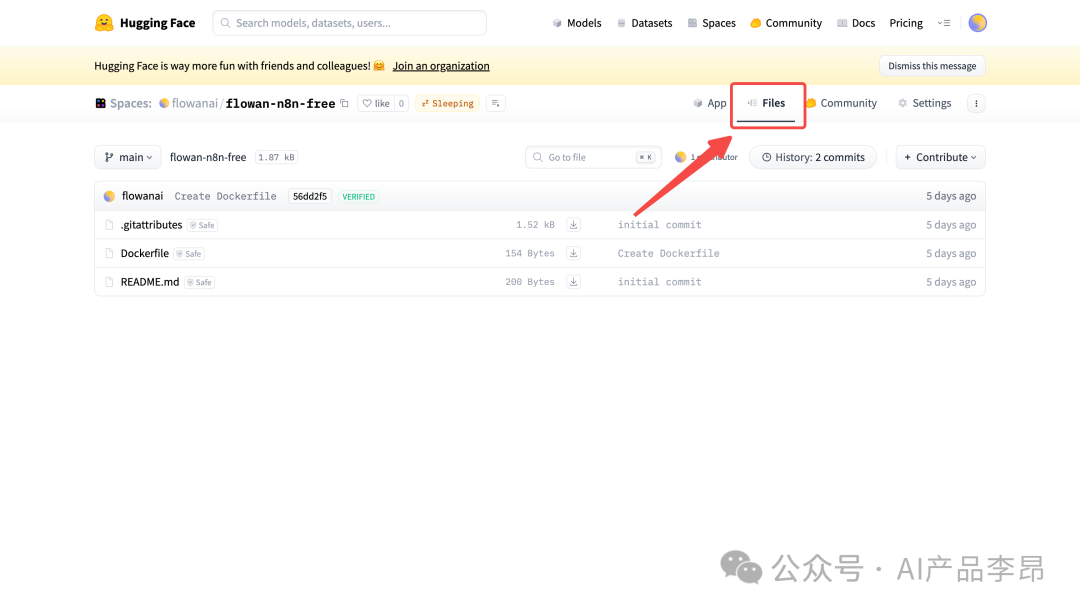
Task: Open the Docs page
Action: pyautogui.click(x=856, y=23)
